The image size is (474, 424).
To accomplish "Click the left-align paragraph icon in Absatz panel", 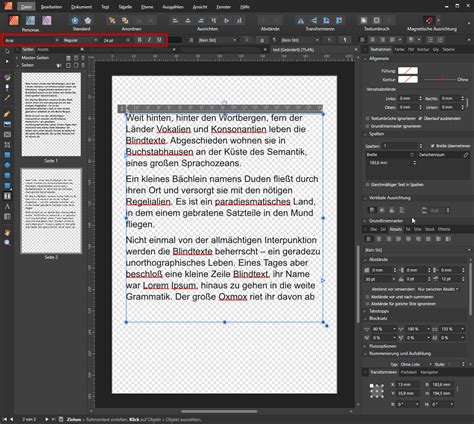I will coord(369,239).
